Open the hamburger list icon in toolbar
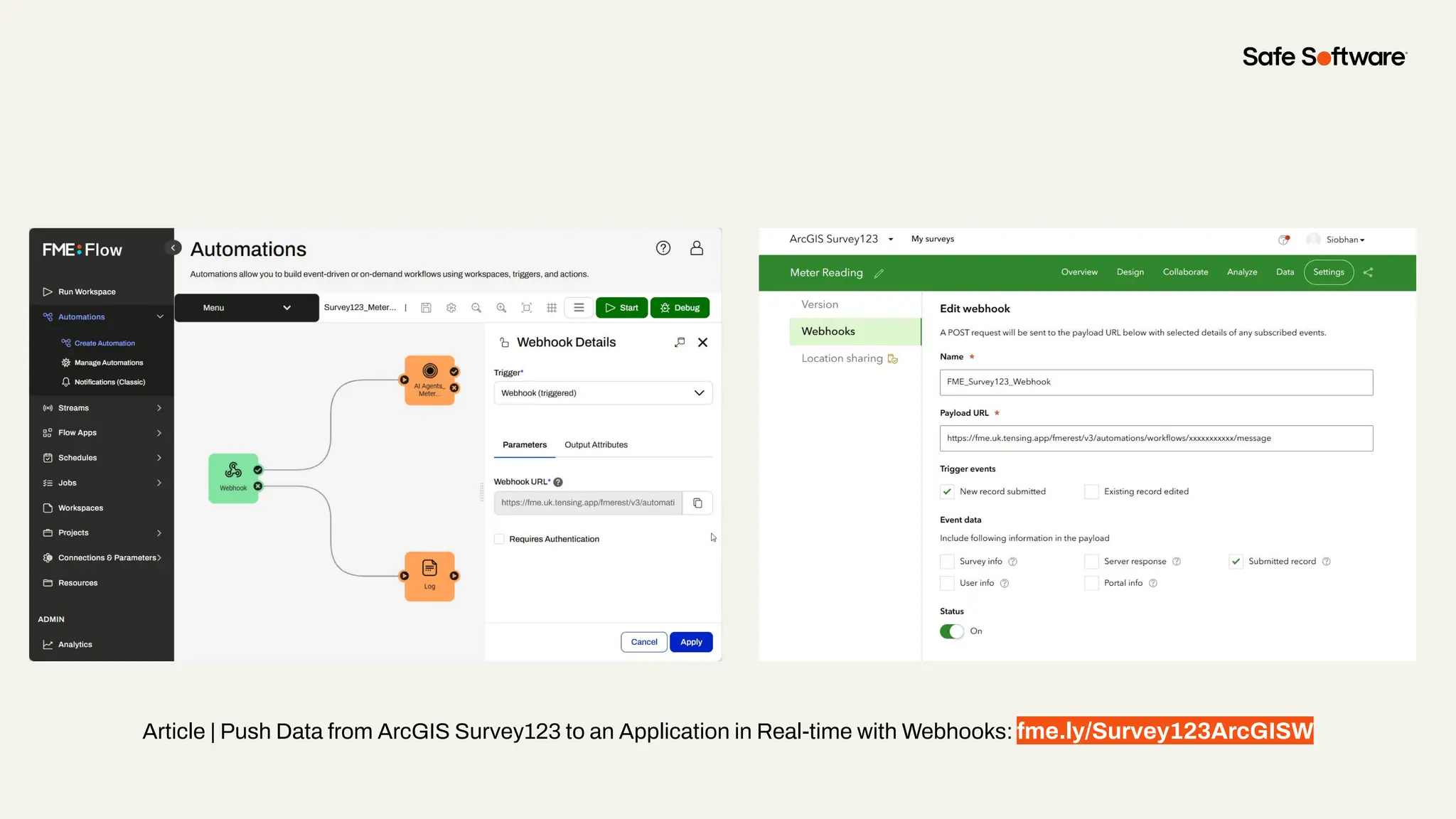 click(579, 308)
